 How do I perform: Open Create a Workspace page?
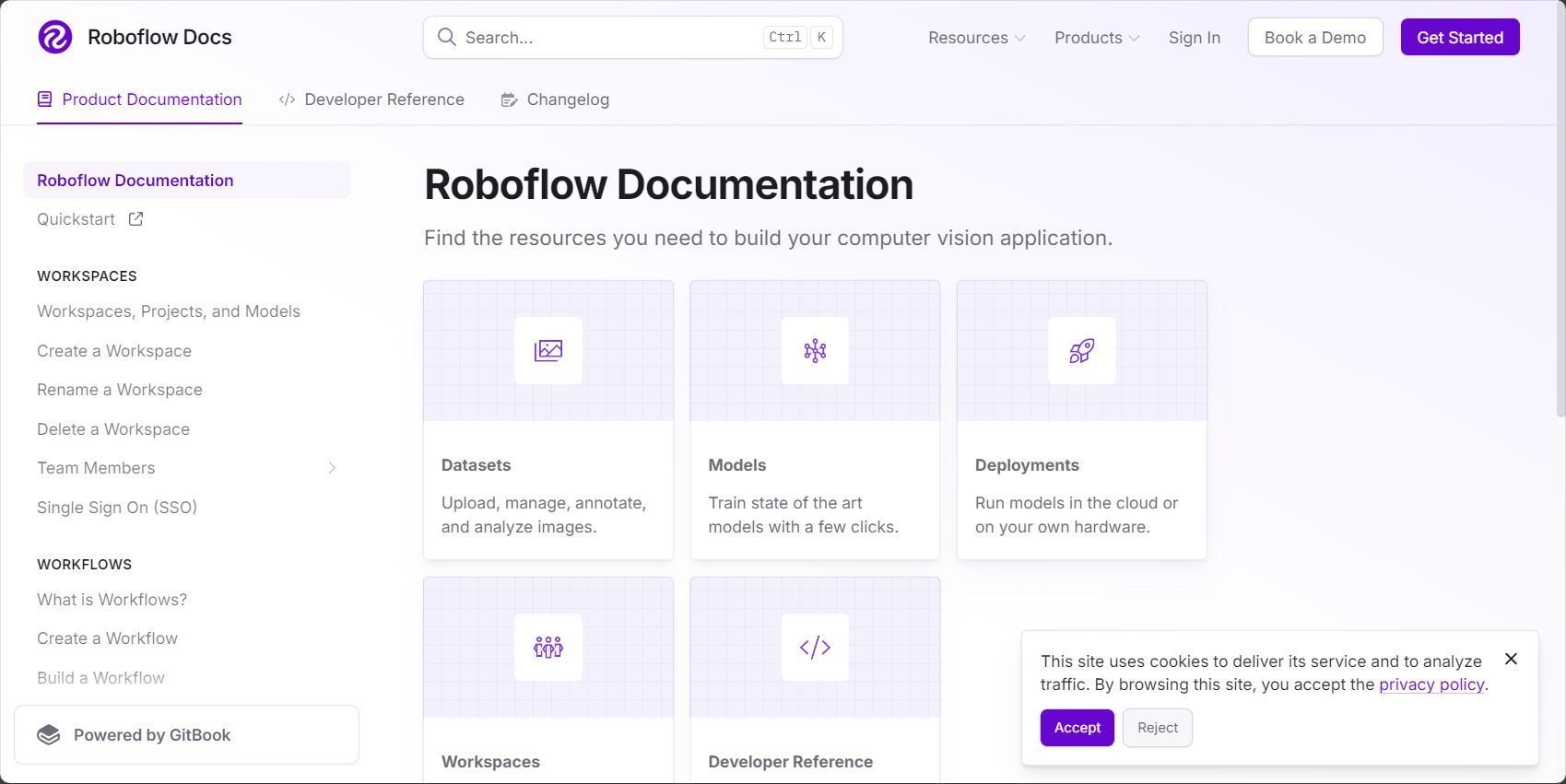pos(114,351)
